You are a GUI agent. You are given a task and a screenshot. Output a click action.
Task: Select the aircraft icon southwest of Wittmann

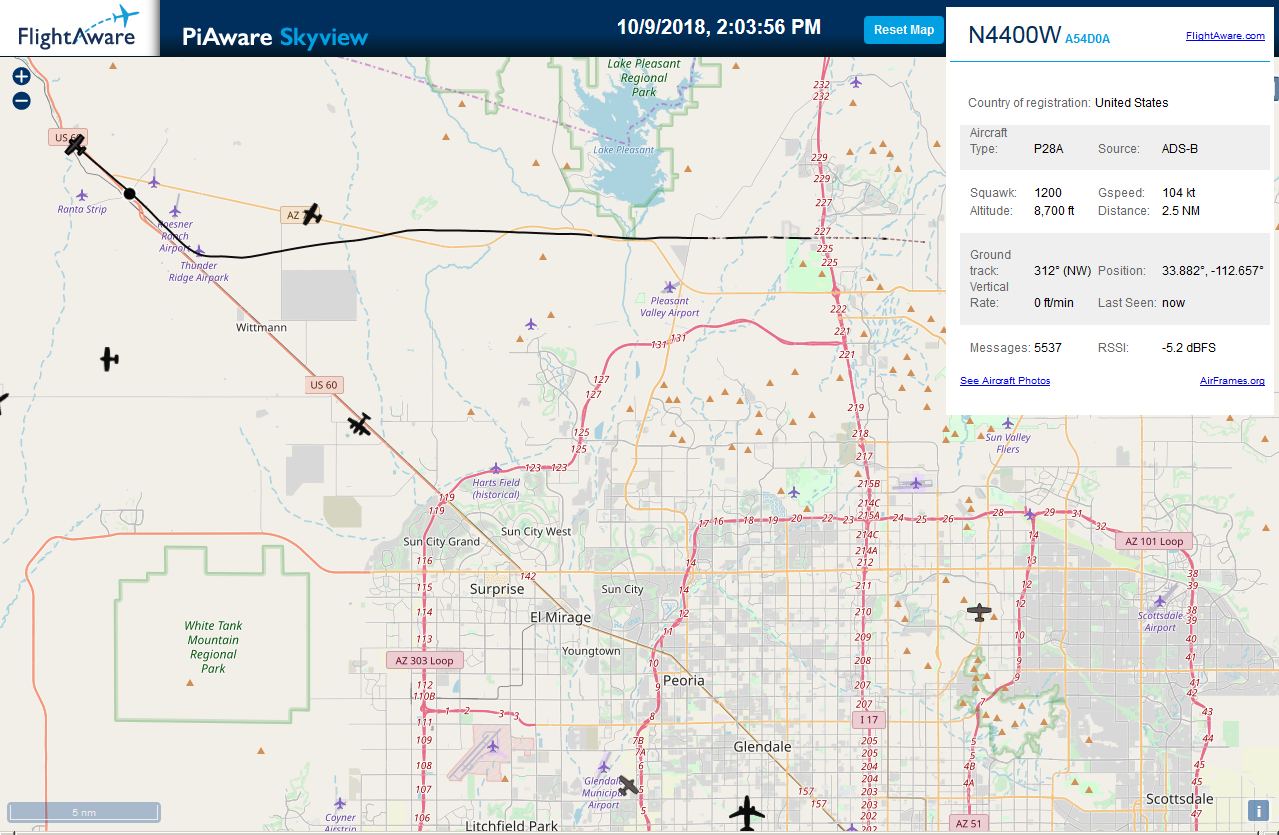109,359
